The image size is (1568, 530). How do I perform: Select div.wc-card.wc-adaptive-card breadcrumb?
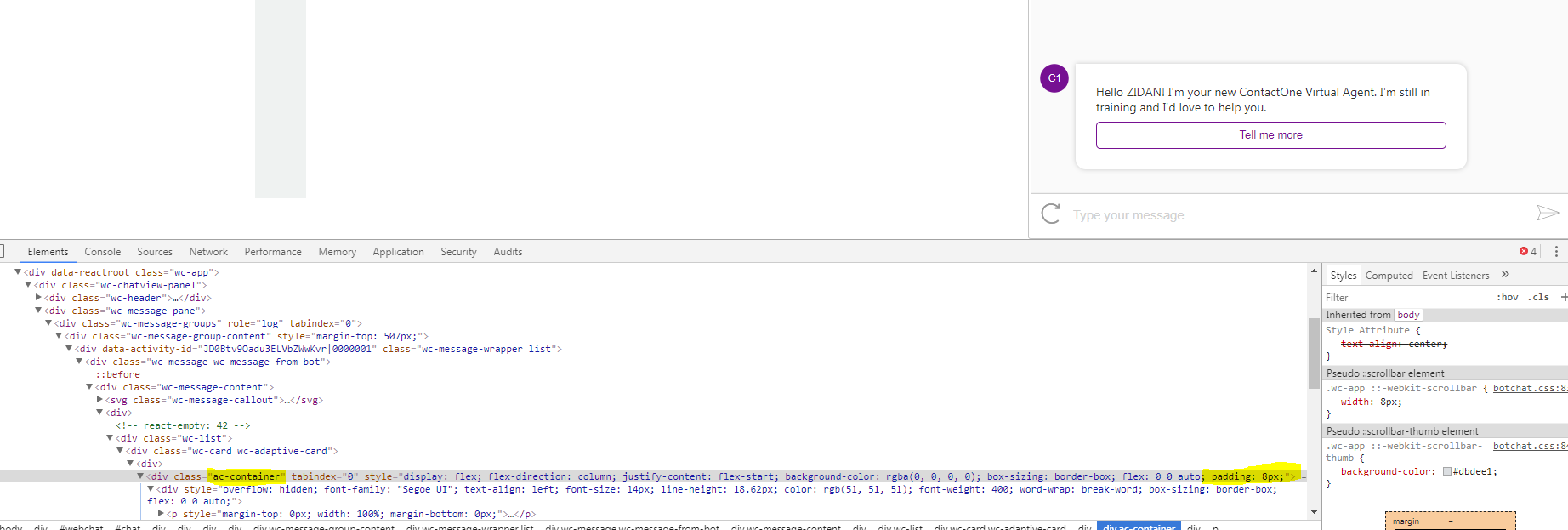999,527
